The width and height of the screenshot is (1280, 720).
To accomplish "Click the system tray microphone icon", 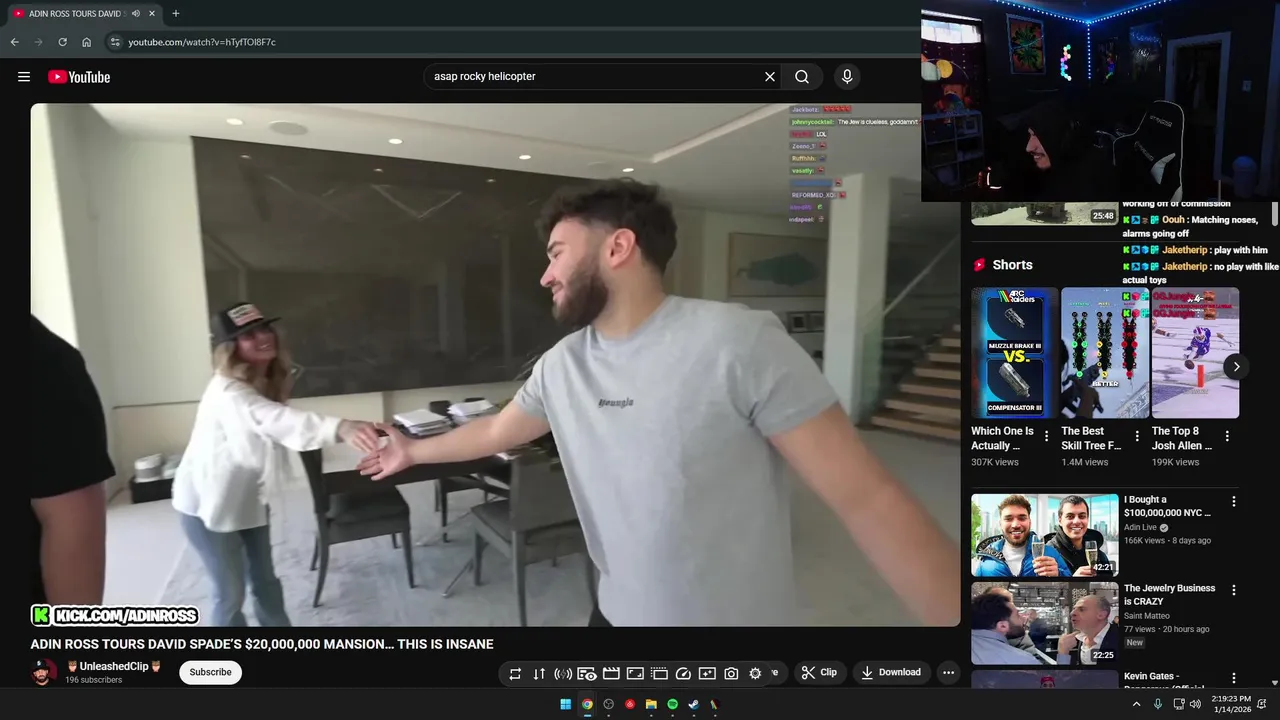I will [x=1158, y=704].
